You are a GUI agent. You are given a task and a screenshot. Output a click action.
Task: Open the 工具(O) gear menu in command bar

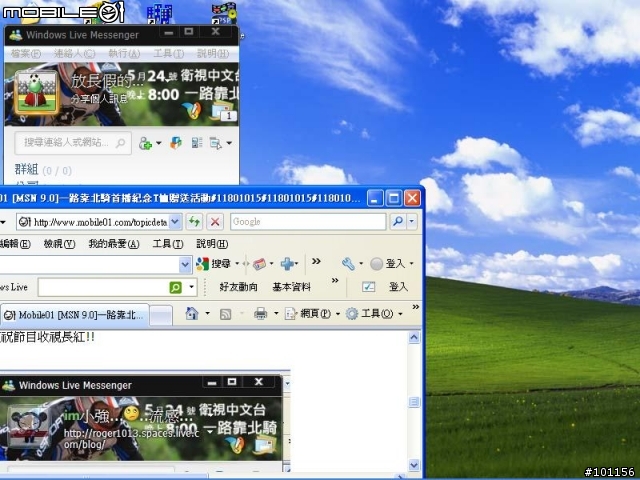coord(374,313)
